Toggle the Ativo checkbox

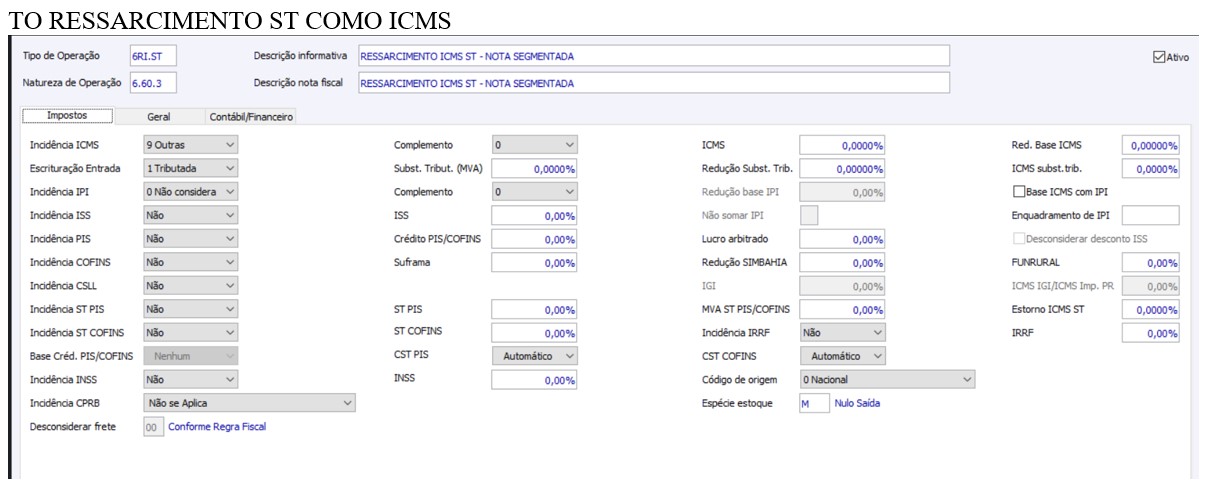point(1159,57)
